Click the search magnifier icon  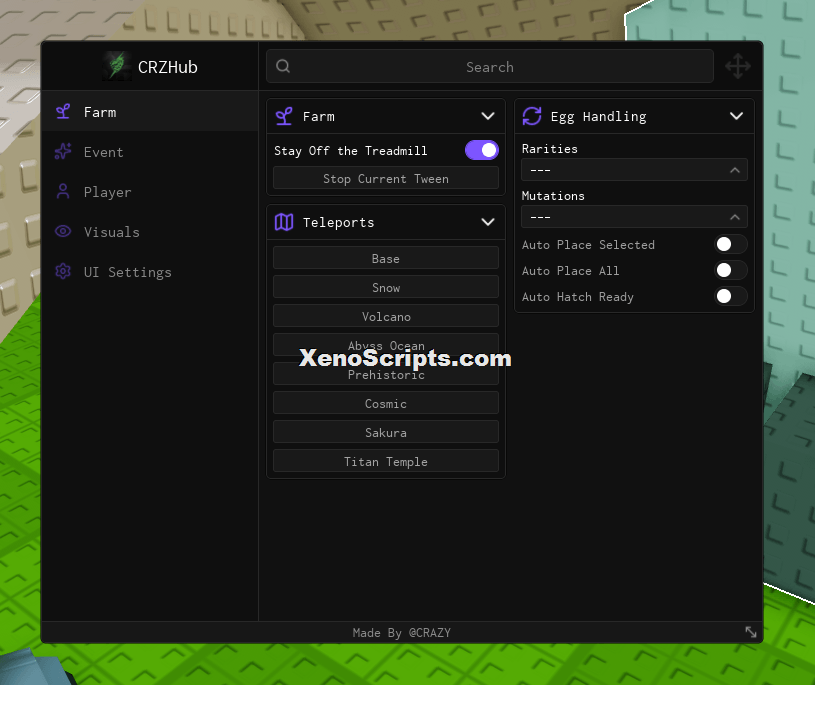tap(283, 66)
